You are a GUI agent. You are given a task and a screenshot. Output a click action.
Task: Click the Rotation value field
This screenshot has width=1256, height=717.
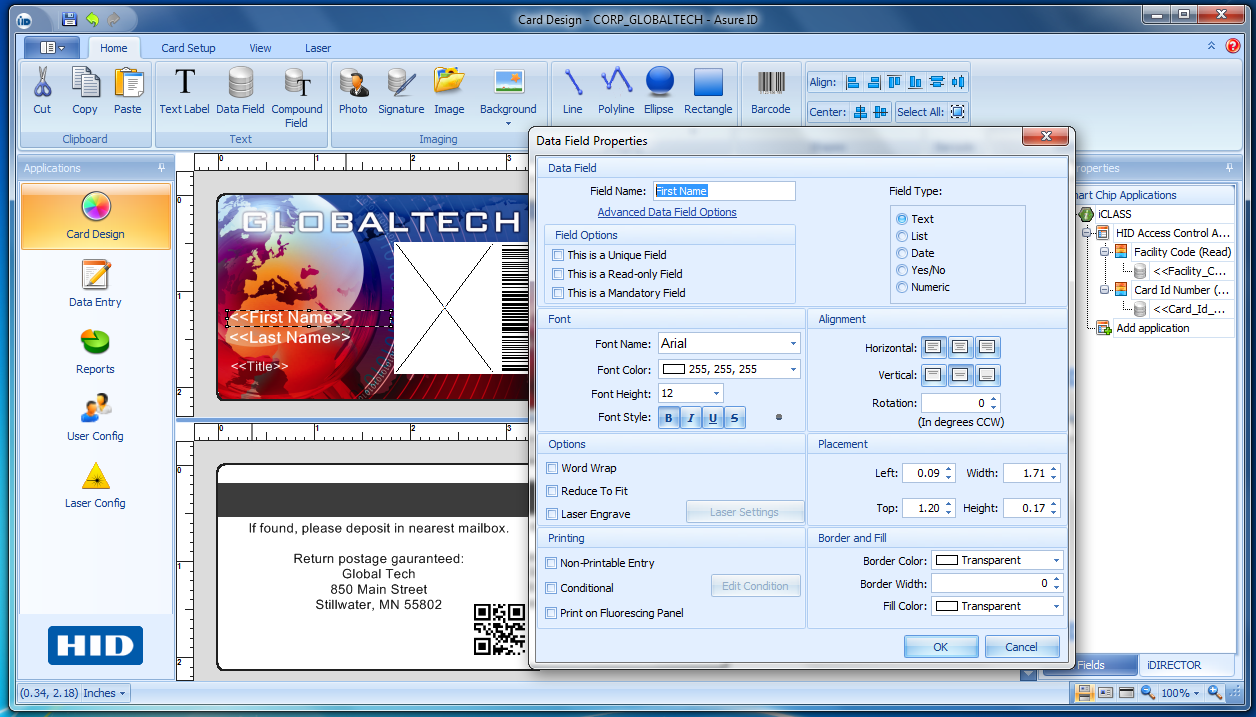tap(955, 403)
